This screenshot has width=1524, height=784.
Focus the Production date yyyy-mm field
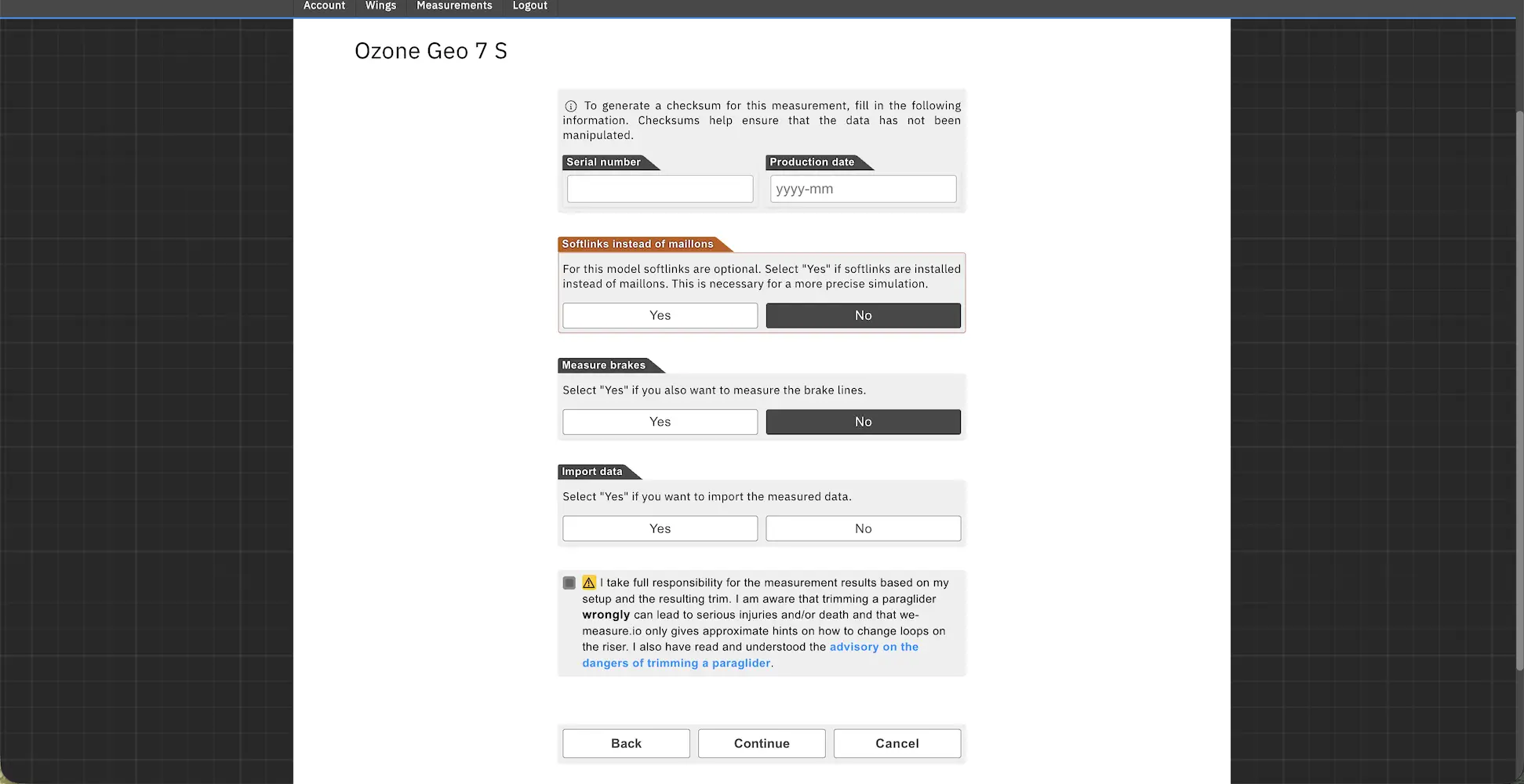click(x=863, y=189)
